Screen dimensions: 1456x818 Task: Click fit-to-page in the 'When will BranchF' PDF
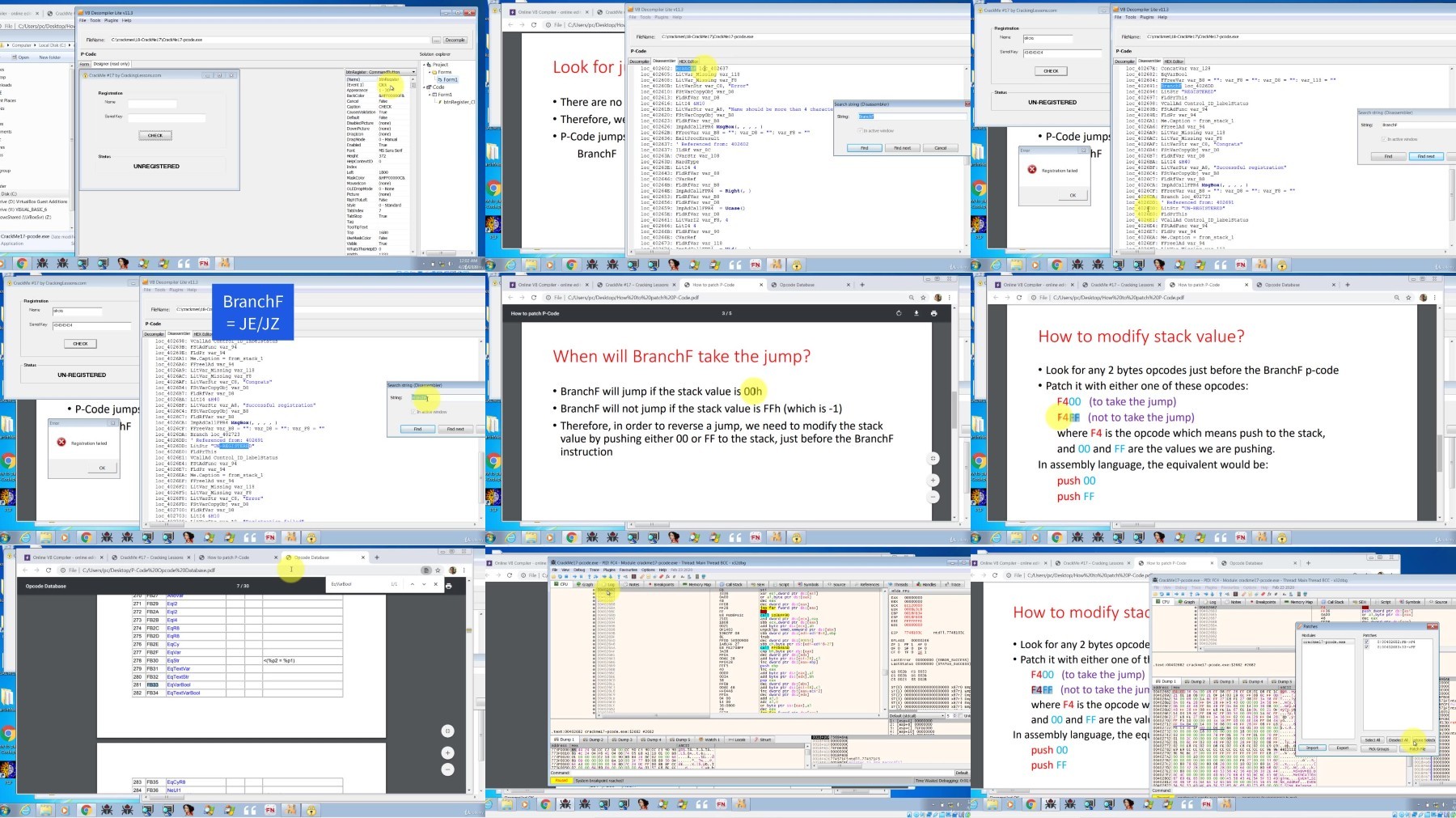[933, 458]
